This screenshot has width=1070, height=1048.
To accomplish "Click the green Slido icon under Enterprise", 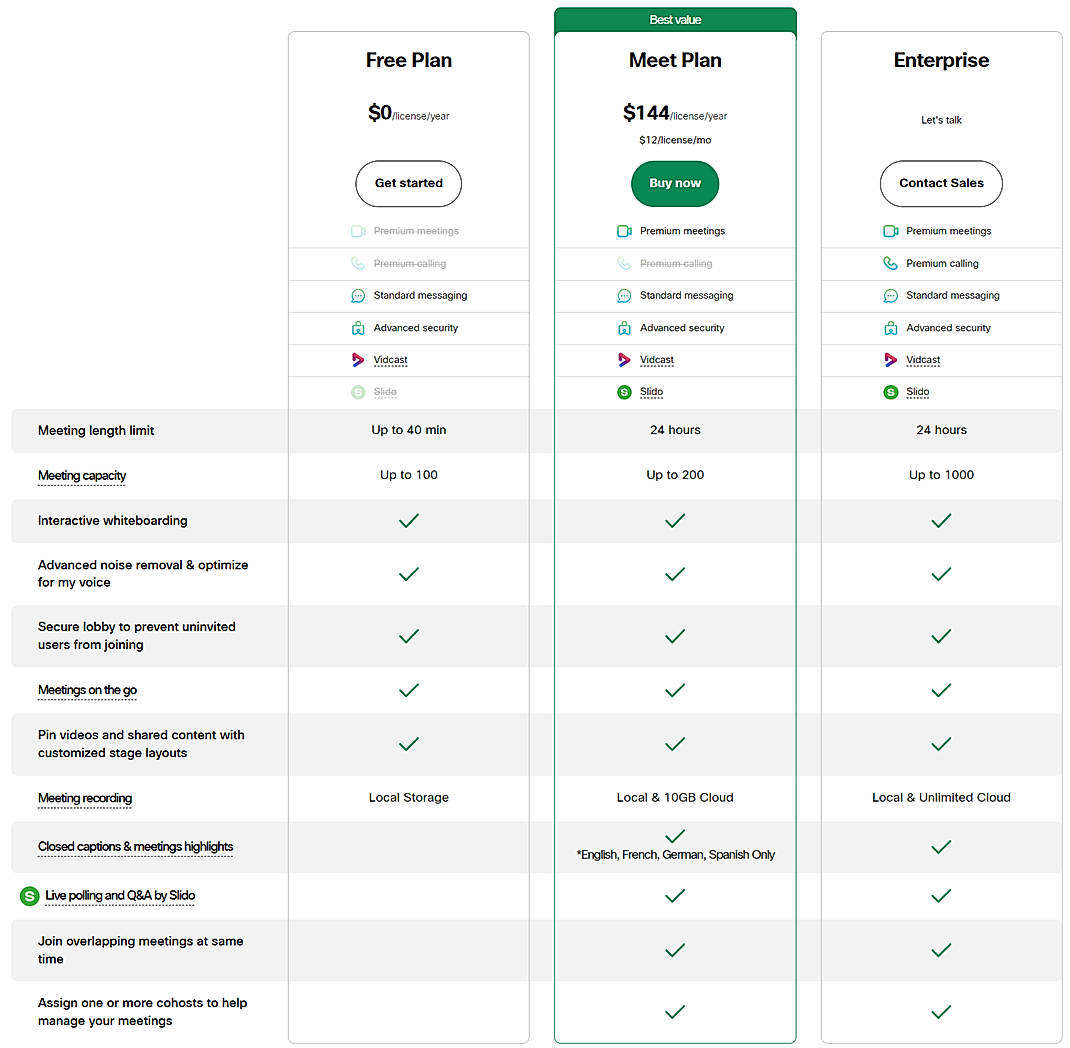I will pyautogui.click(x=890, y=392).
